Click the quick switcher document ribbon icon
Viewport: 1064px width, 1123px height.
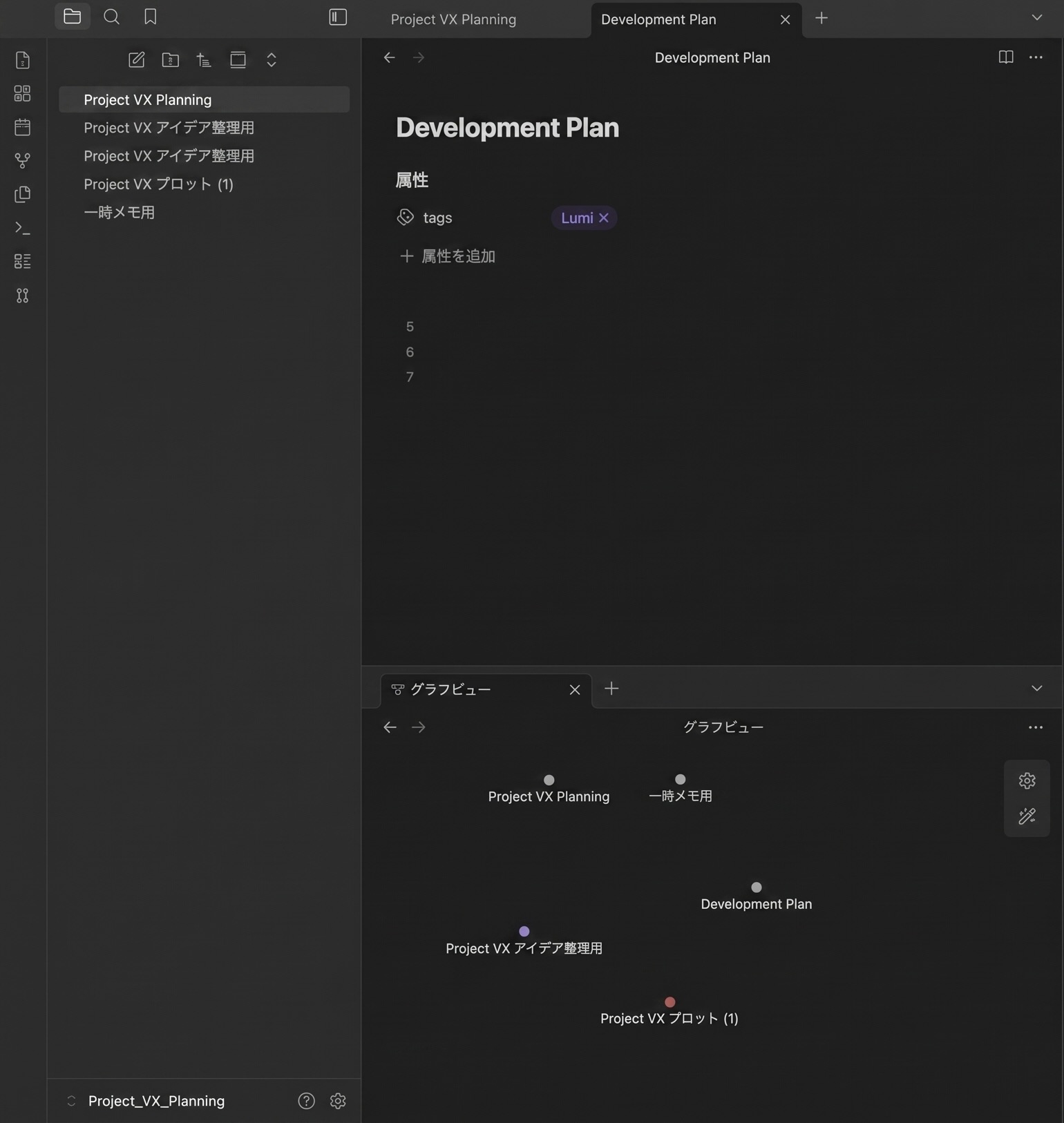pos(23,60)
